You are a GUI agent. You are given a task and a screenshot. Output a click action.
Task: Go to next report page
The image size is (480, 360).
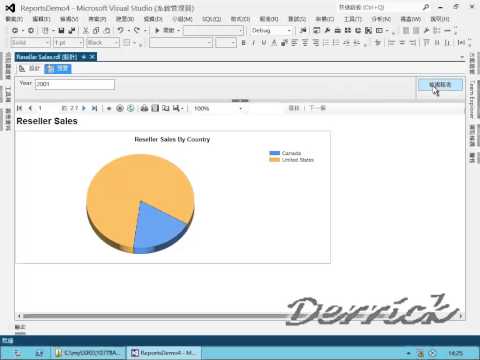click(84, 108)
